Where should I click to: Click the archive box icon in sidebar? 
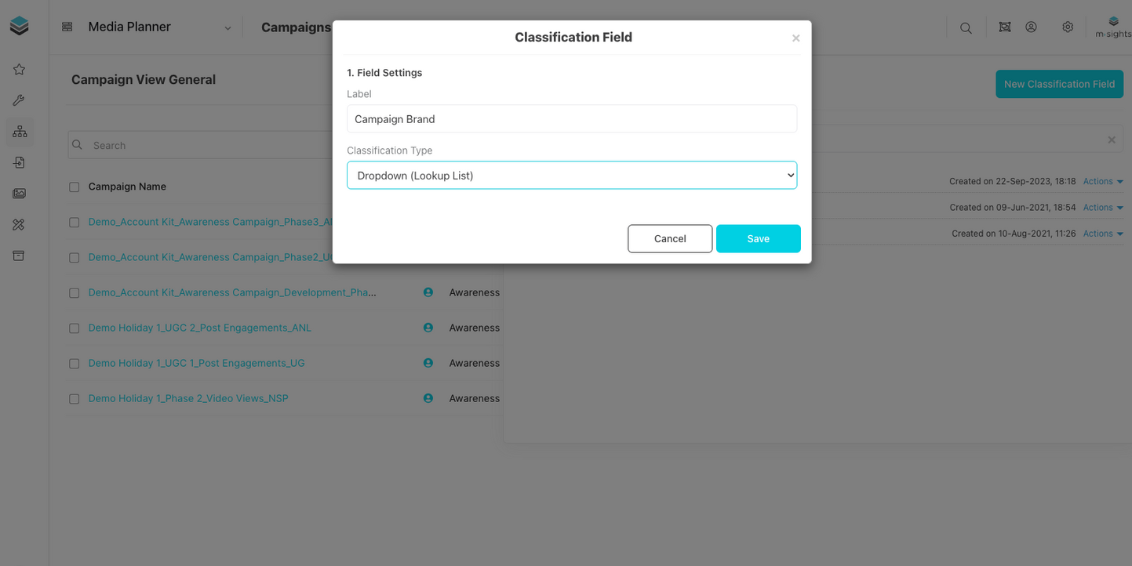pyautogui.click(x=18, y=256)
